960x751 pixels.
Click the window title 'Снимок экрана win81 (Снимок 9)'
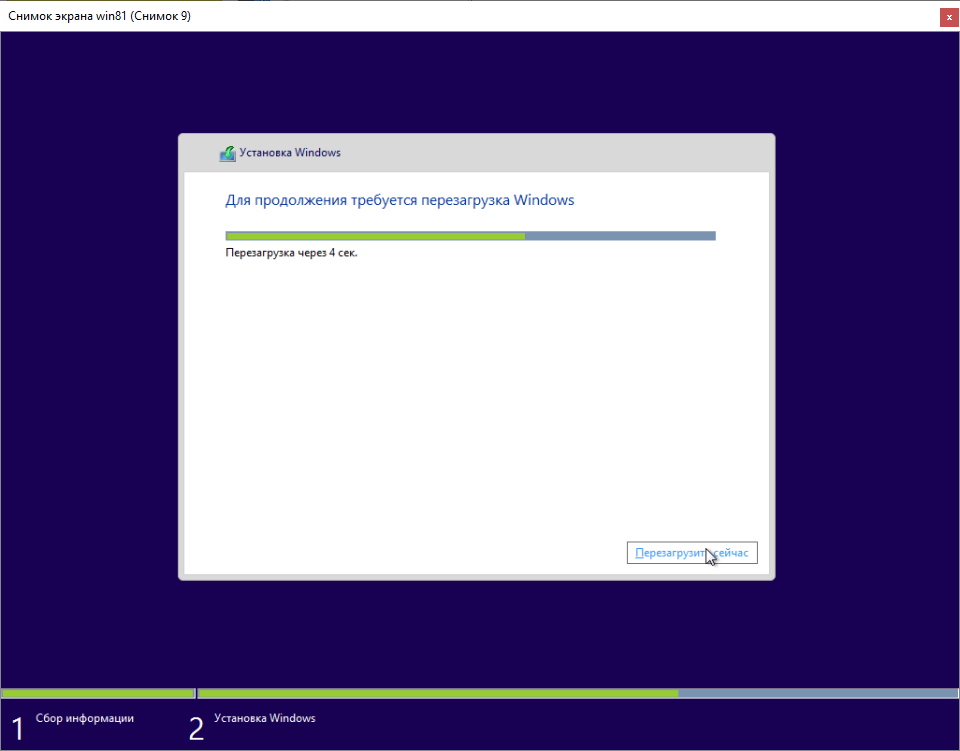click(x=99, y=16)
